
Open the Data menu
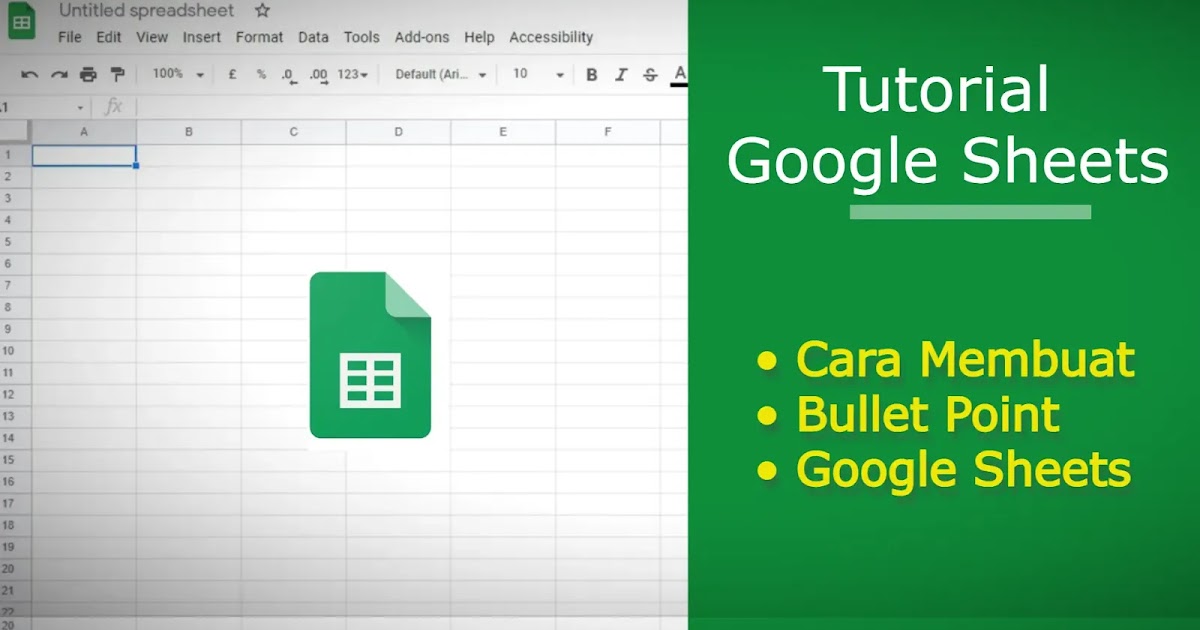click(313, 37)
